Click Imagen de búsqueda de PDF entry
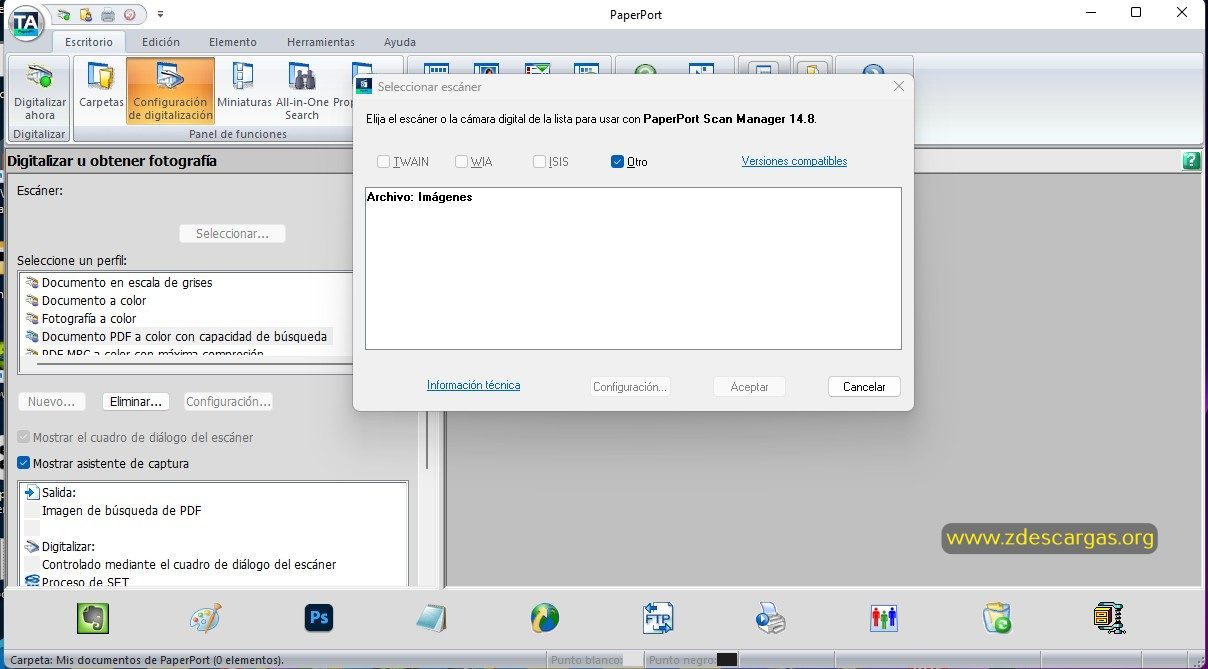1208x669 pixels. [121, 510]
